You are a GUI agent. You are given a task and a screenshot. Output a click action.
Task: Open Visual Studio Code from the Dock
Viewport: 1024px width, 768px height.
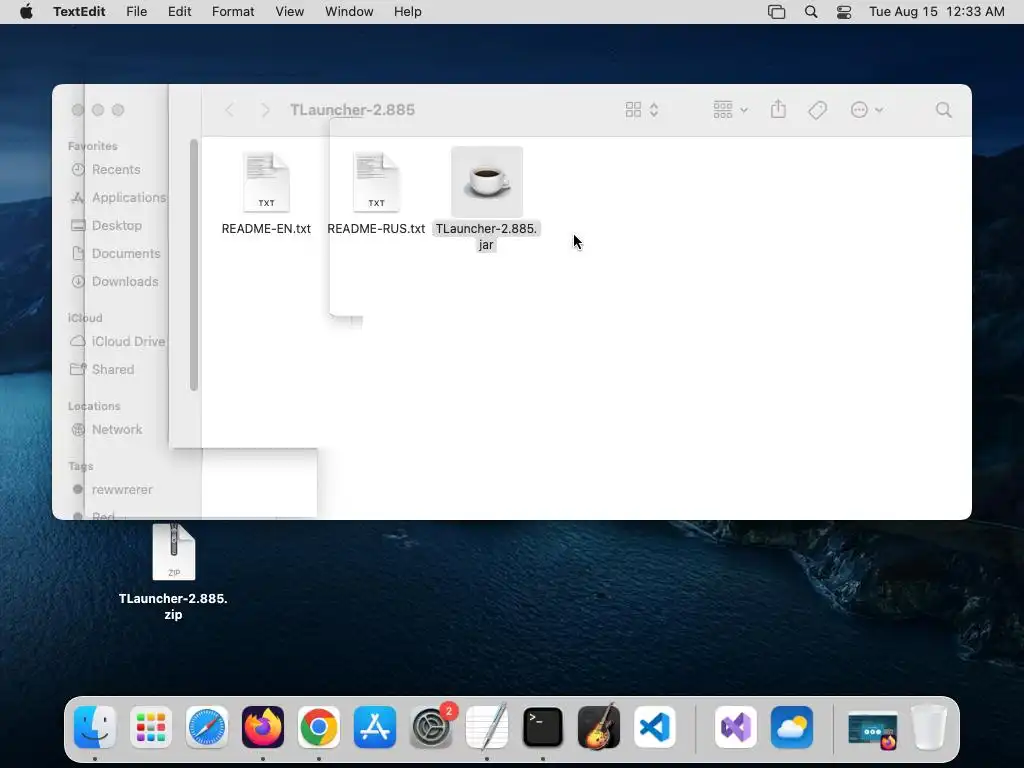[x=655, y=727]
